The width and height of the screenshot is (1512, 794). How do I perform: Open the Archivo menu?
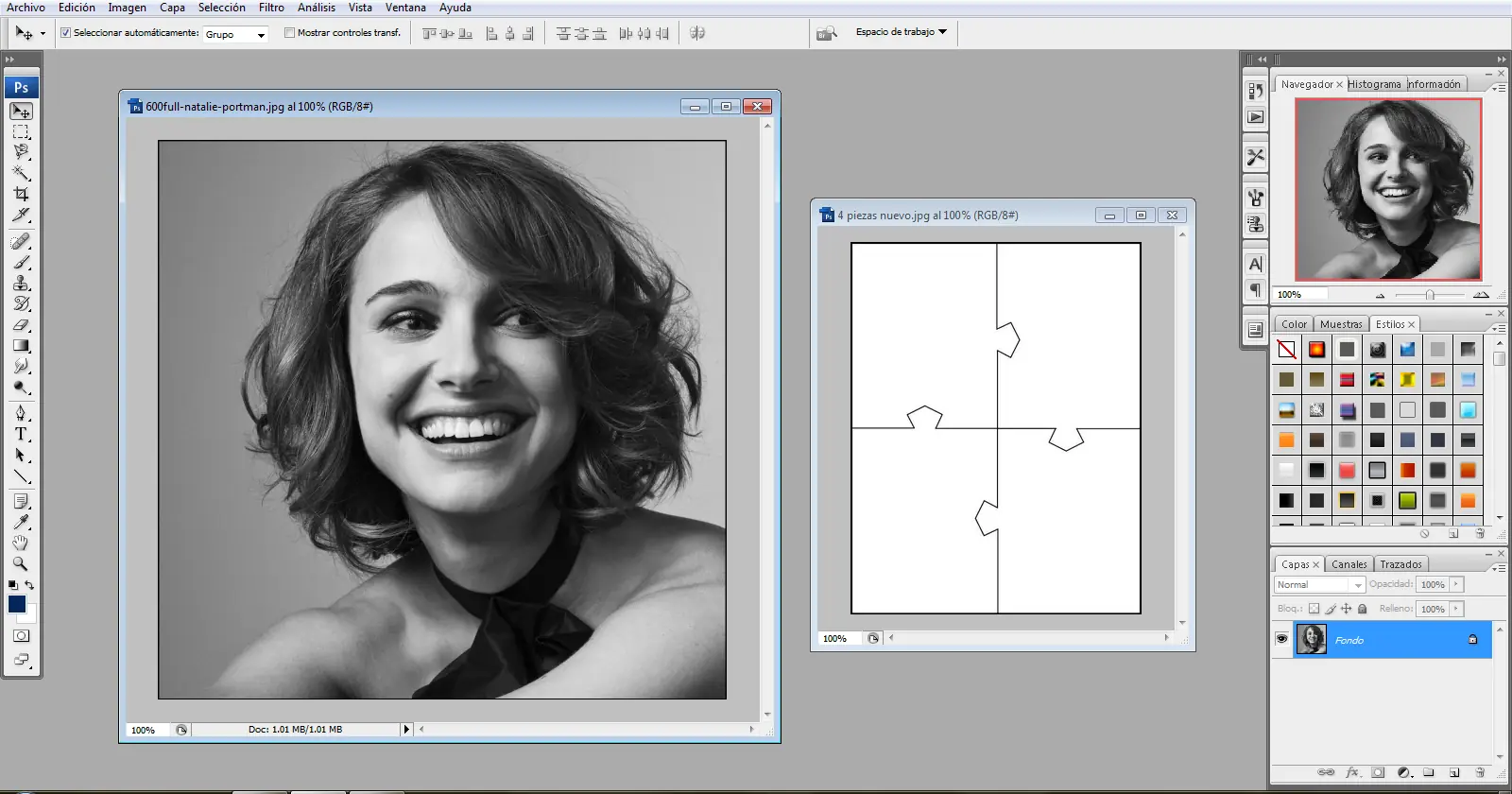26,8
